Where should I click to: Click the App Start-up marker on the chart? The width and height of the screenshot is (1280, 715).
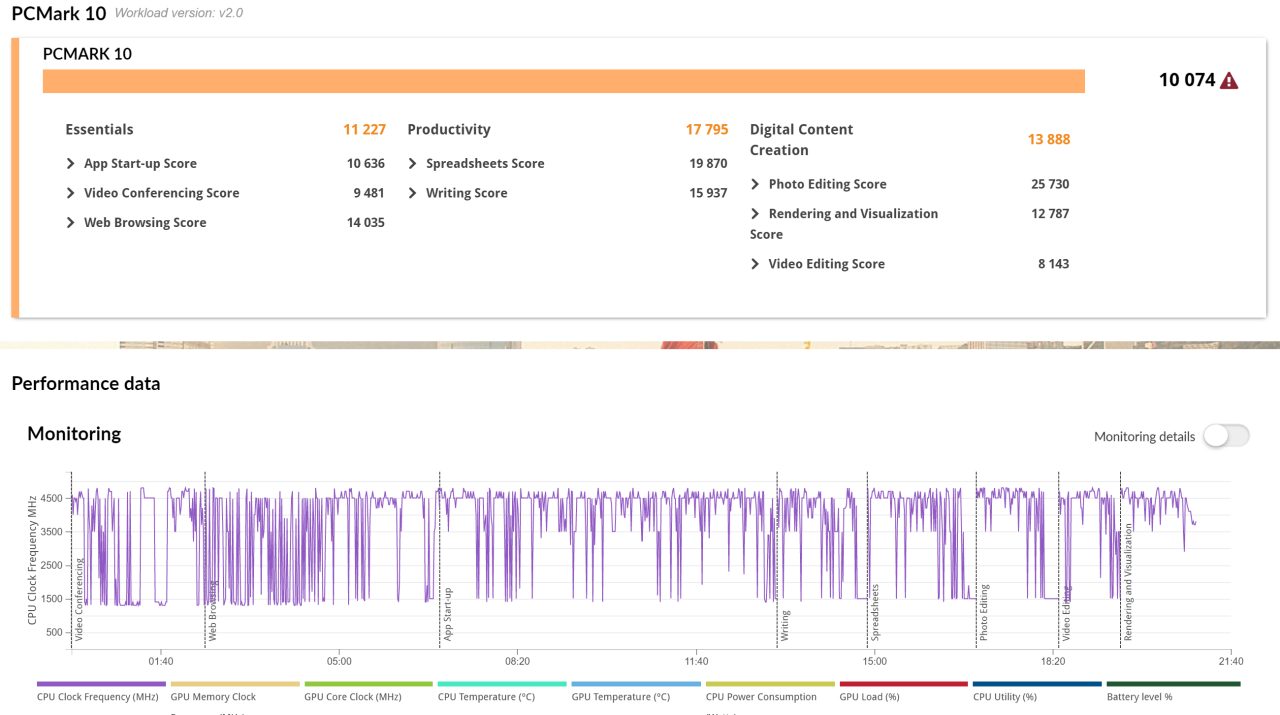tap(448, 614)
